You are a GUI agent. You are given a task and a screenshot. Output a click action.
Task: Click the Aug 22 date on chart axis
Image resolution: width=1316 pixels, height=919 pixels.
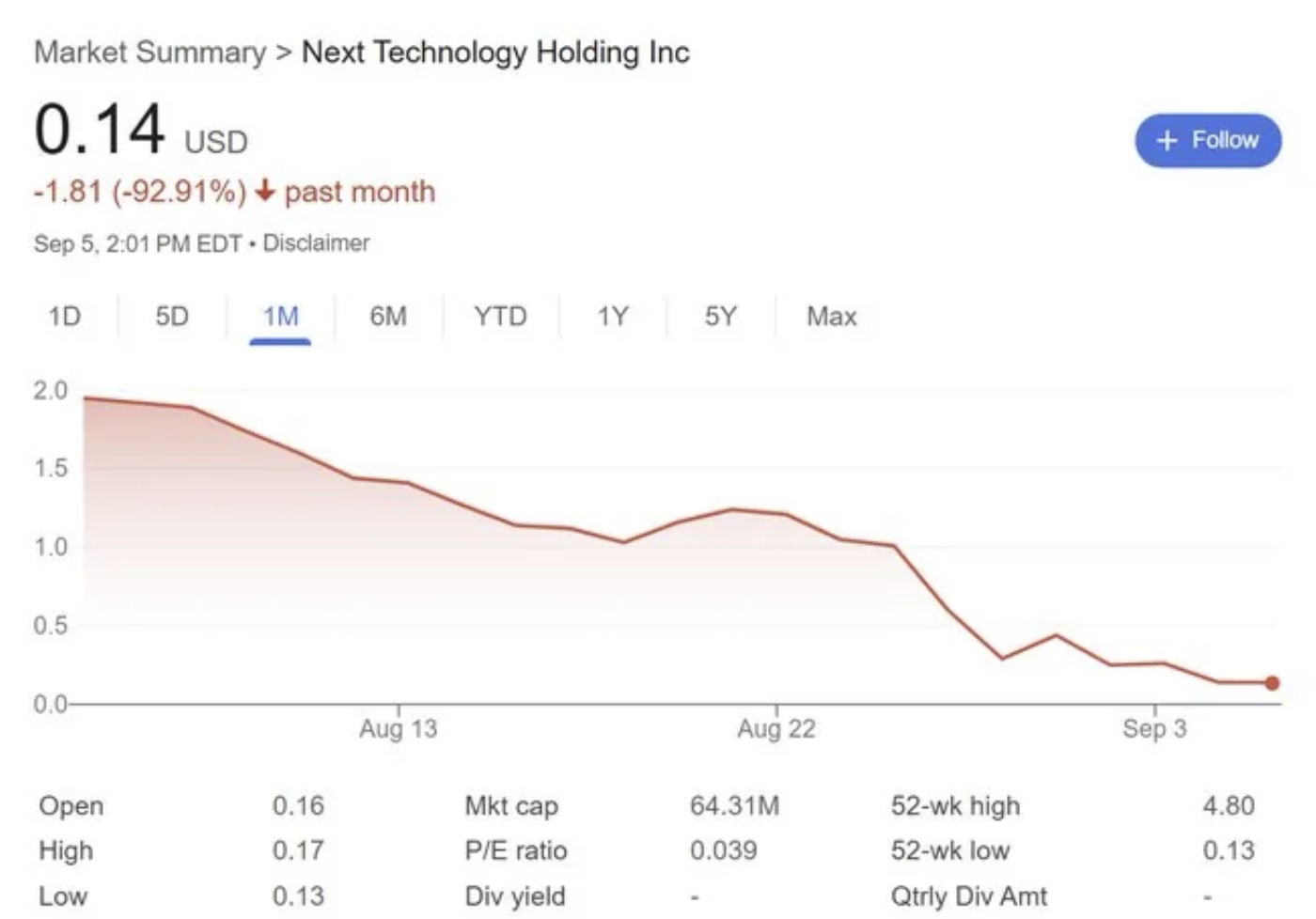point(776,729)
